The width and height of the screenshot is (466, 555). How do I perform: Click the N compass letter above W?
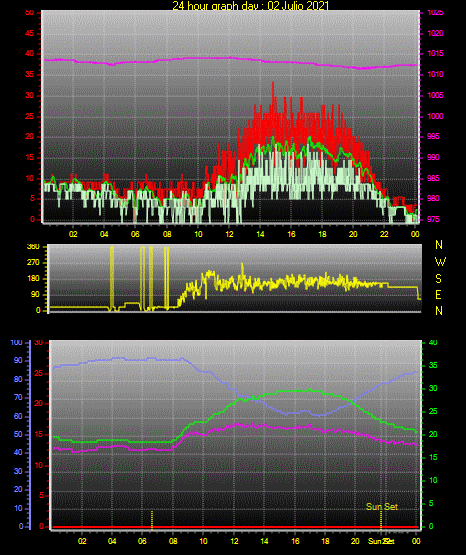pos(439,245)
